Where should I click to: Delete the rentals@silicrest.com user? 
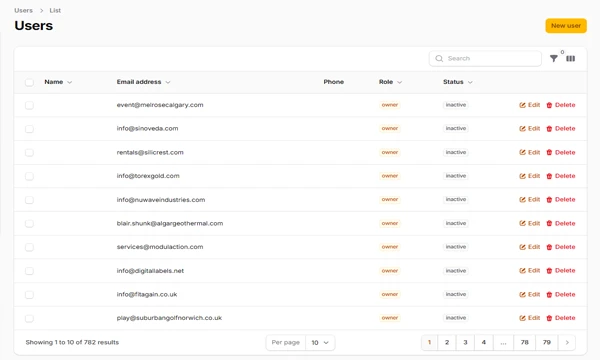561,152
